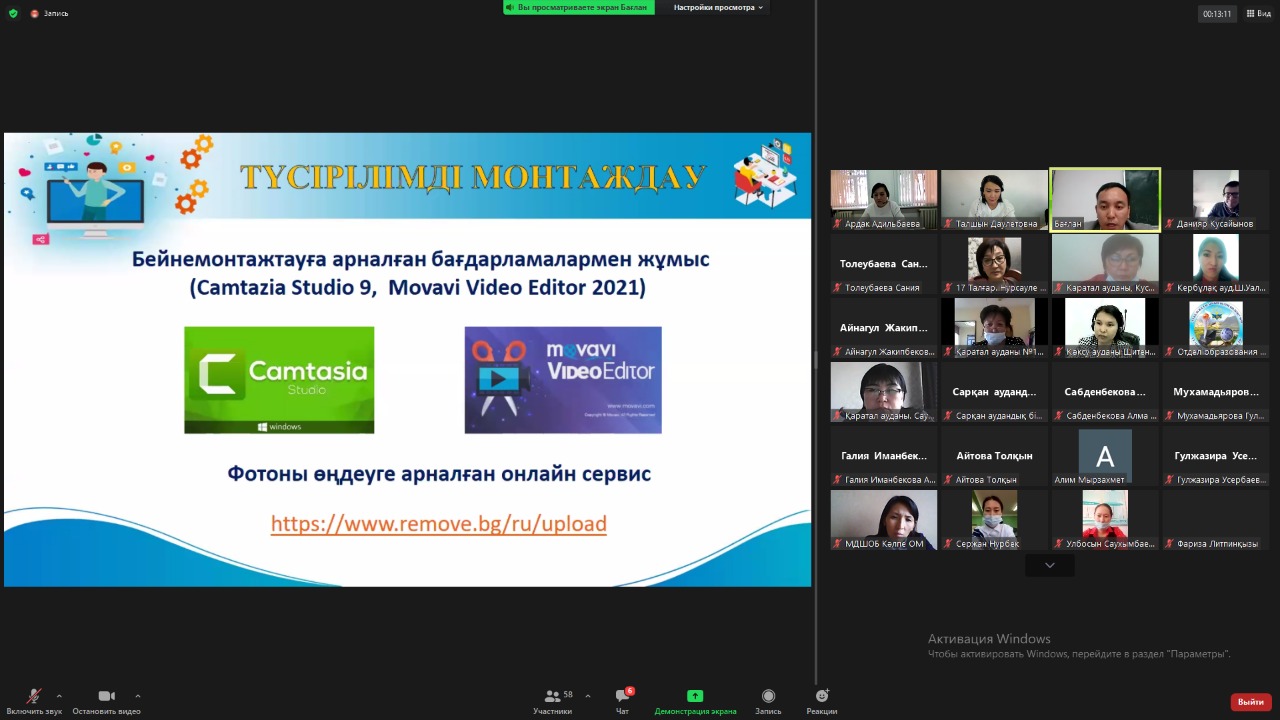Click muted mic icon on Айтова Толқын tile
This screenshot has height=720, width=1280.
click(948, 480)
